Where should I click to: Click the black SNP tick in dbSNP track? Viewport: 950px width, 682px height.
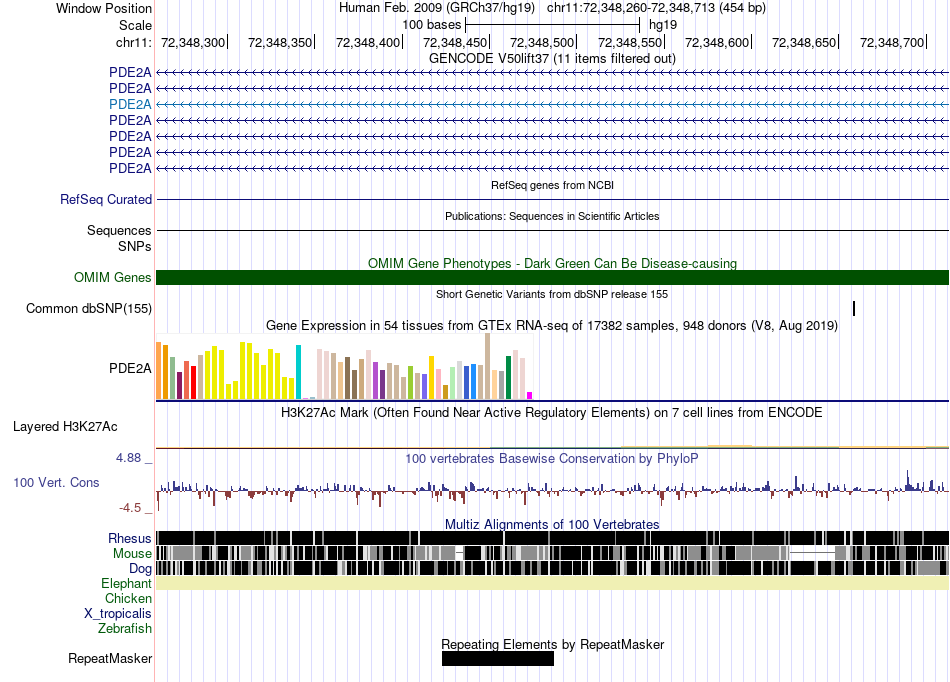click(854, 308)
